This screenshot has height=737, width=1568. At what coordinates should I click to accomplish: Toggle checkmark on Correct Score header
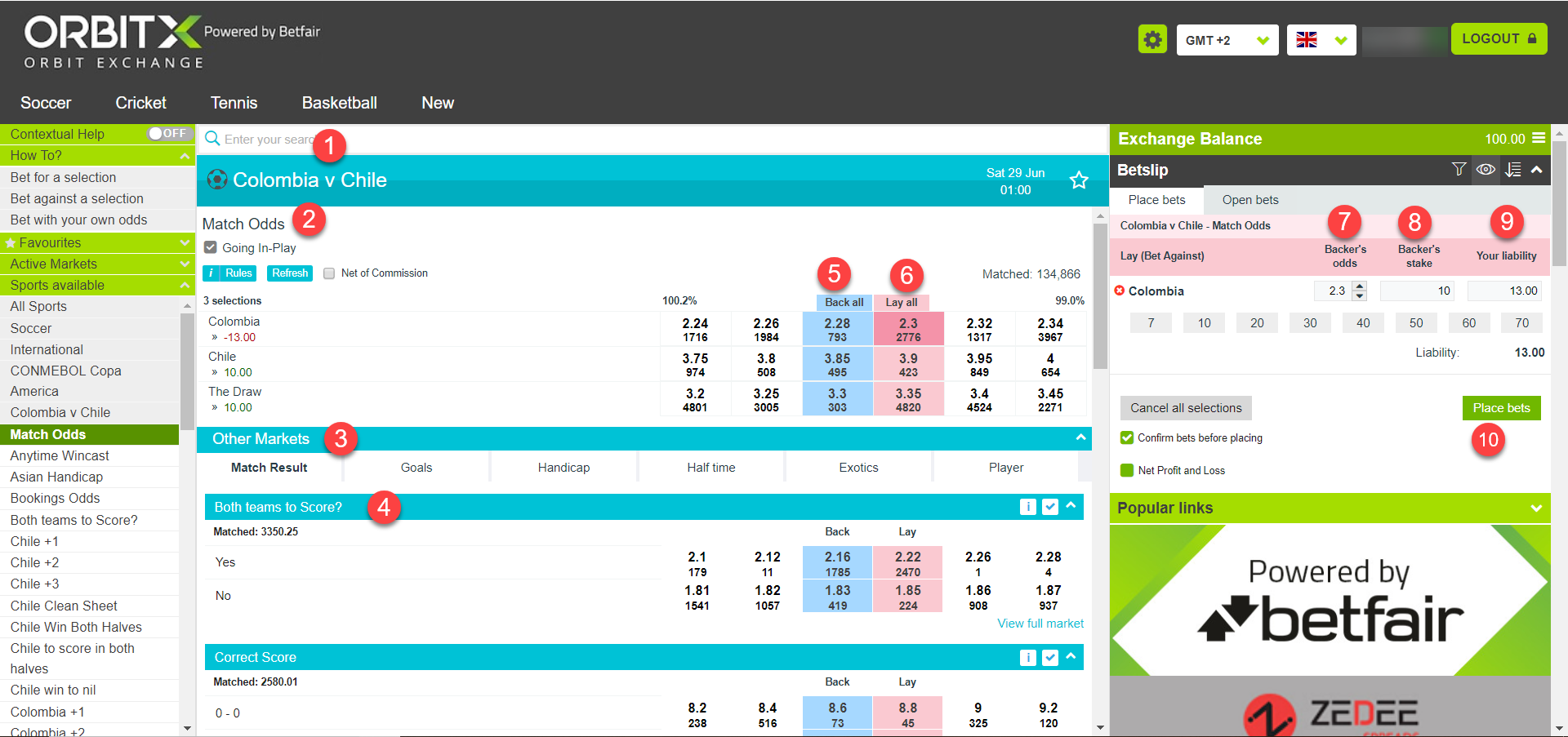(x=1050, y=657)
